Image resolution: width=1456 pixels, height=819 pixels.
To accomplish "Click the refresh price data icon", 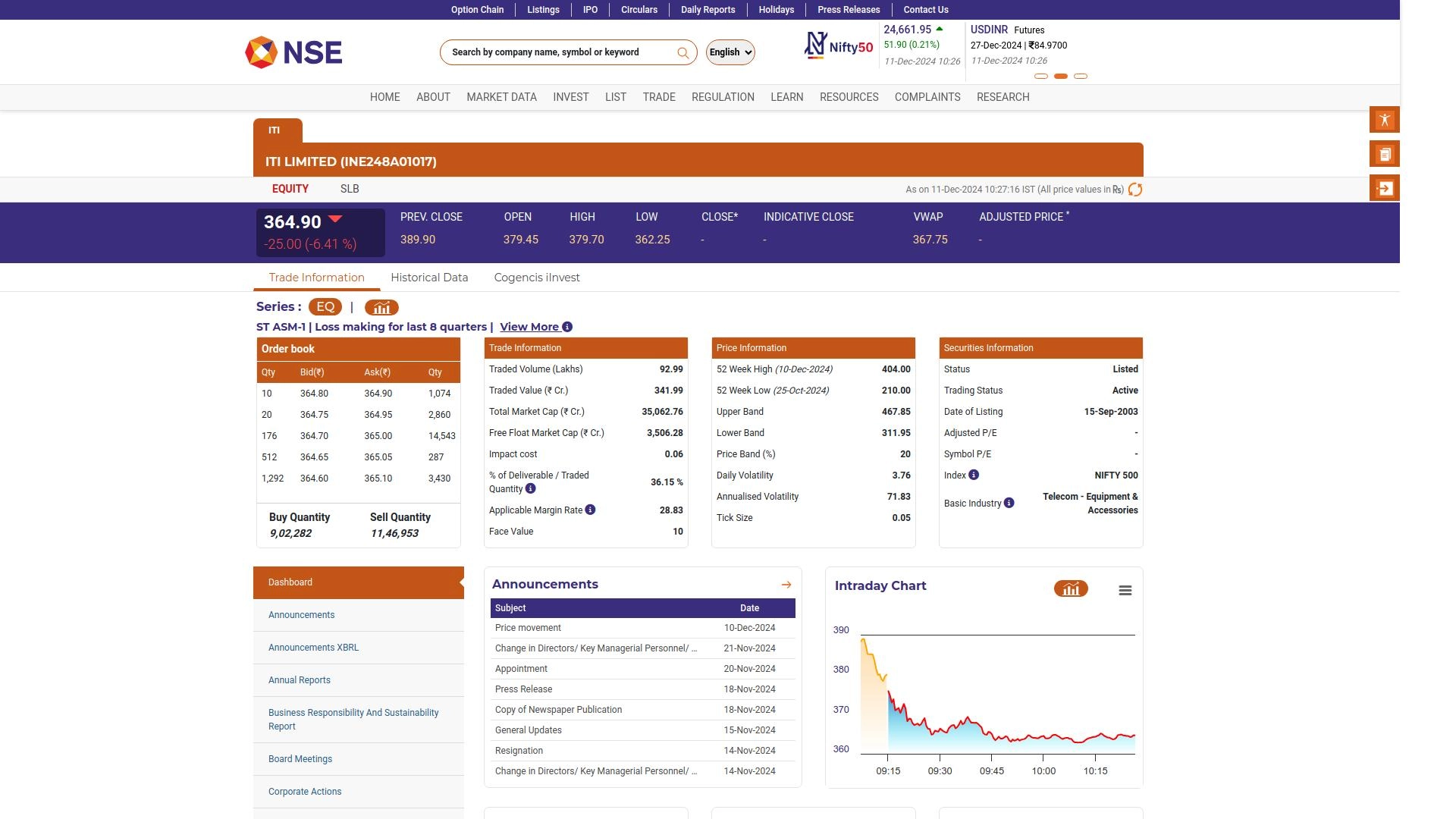I will point(1135,190).
